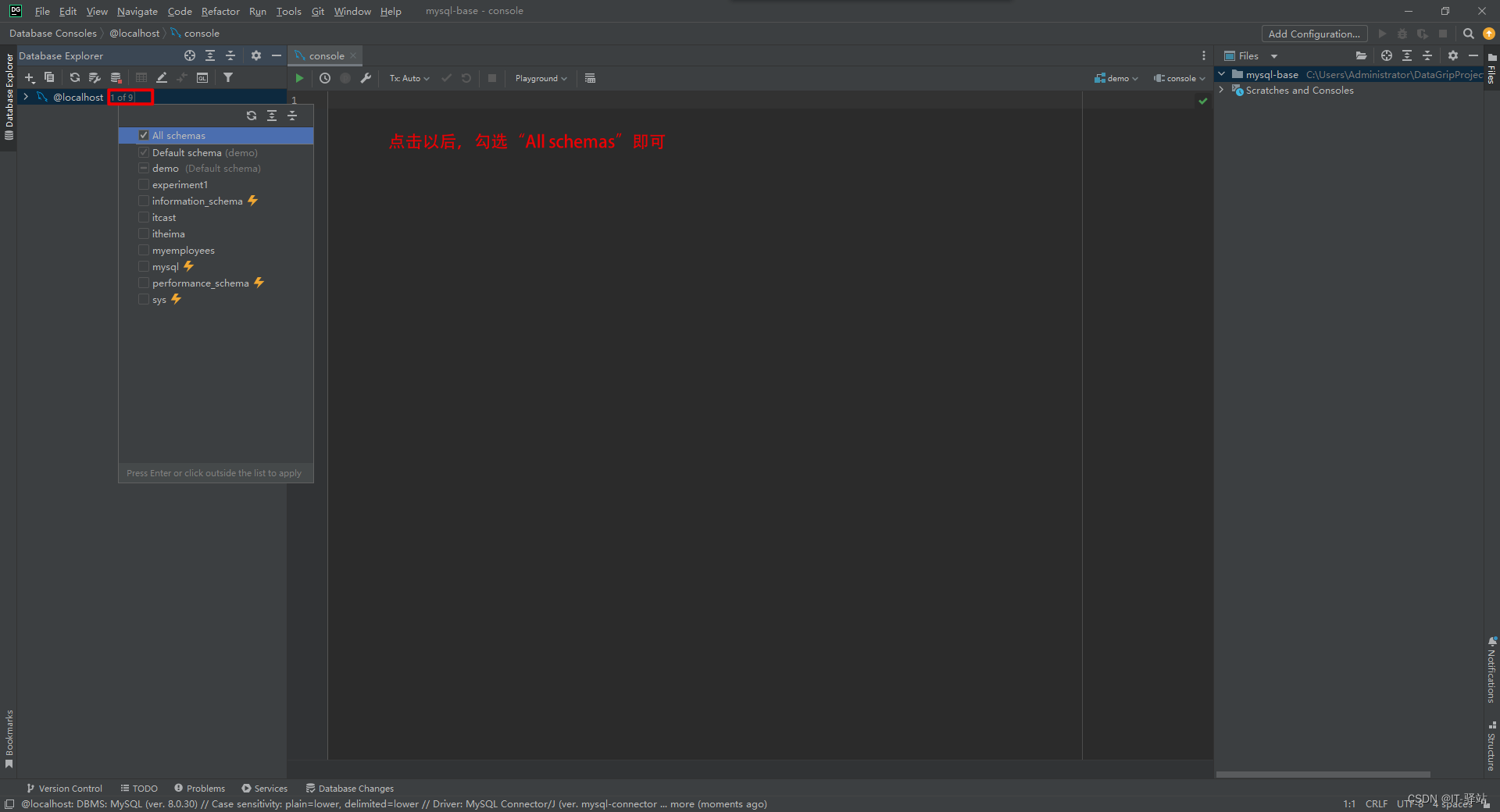1500x812 pixels.
Task: Enable the myemployees schema checkbox
Action: coord(144,250)
